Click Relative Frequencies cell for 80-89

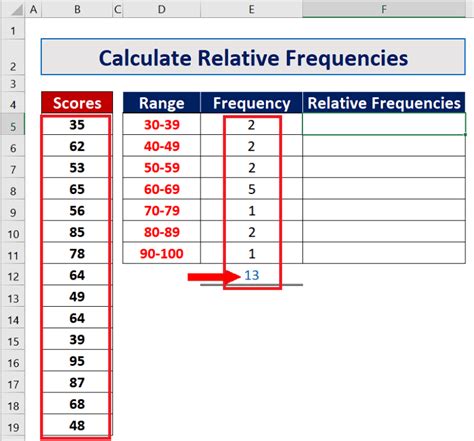(384, 232)
